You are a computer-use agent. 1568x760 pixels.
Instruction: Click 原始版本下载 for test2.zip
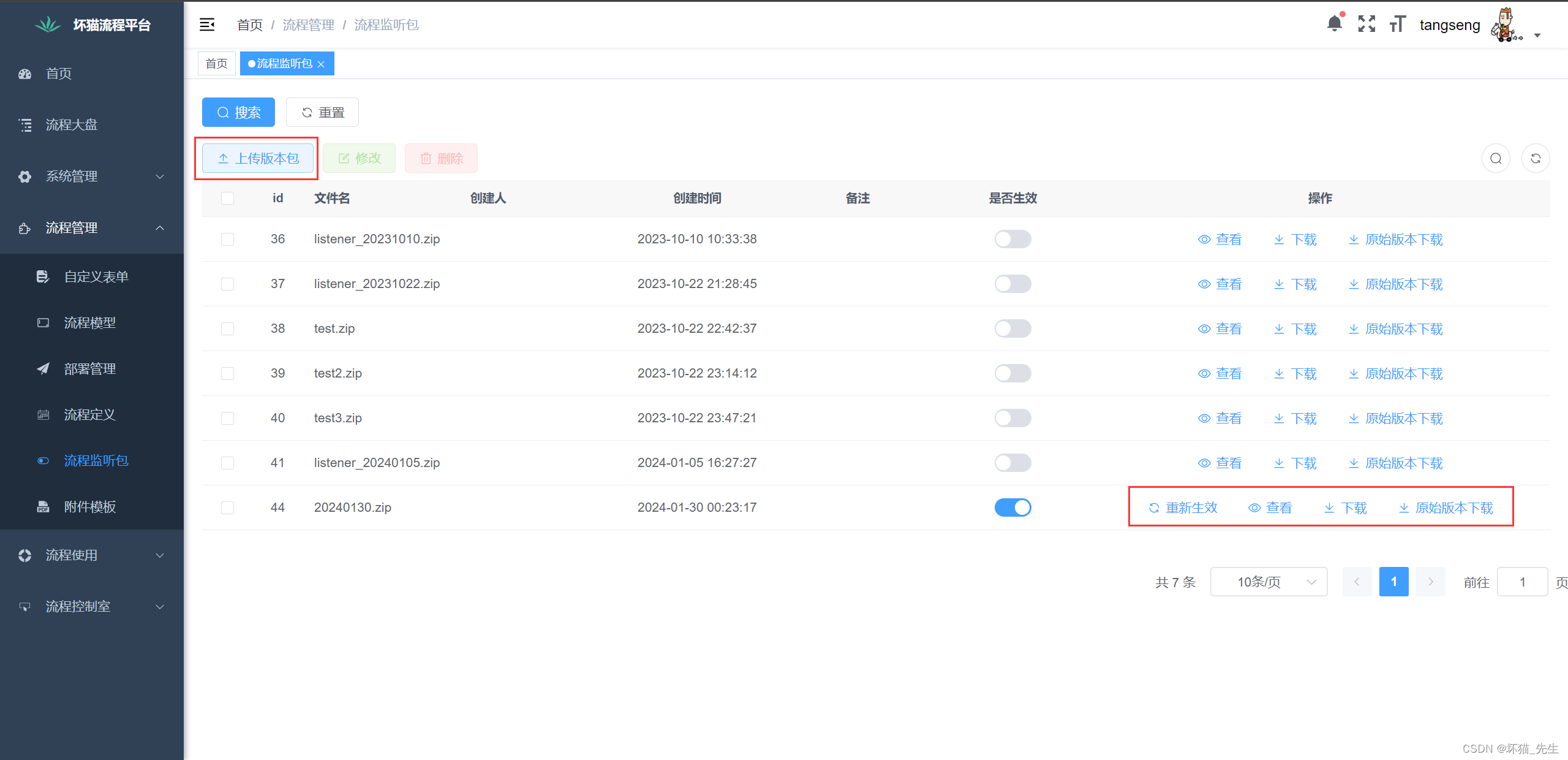[1396, 374]
